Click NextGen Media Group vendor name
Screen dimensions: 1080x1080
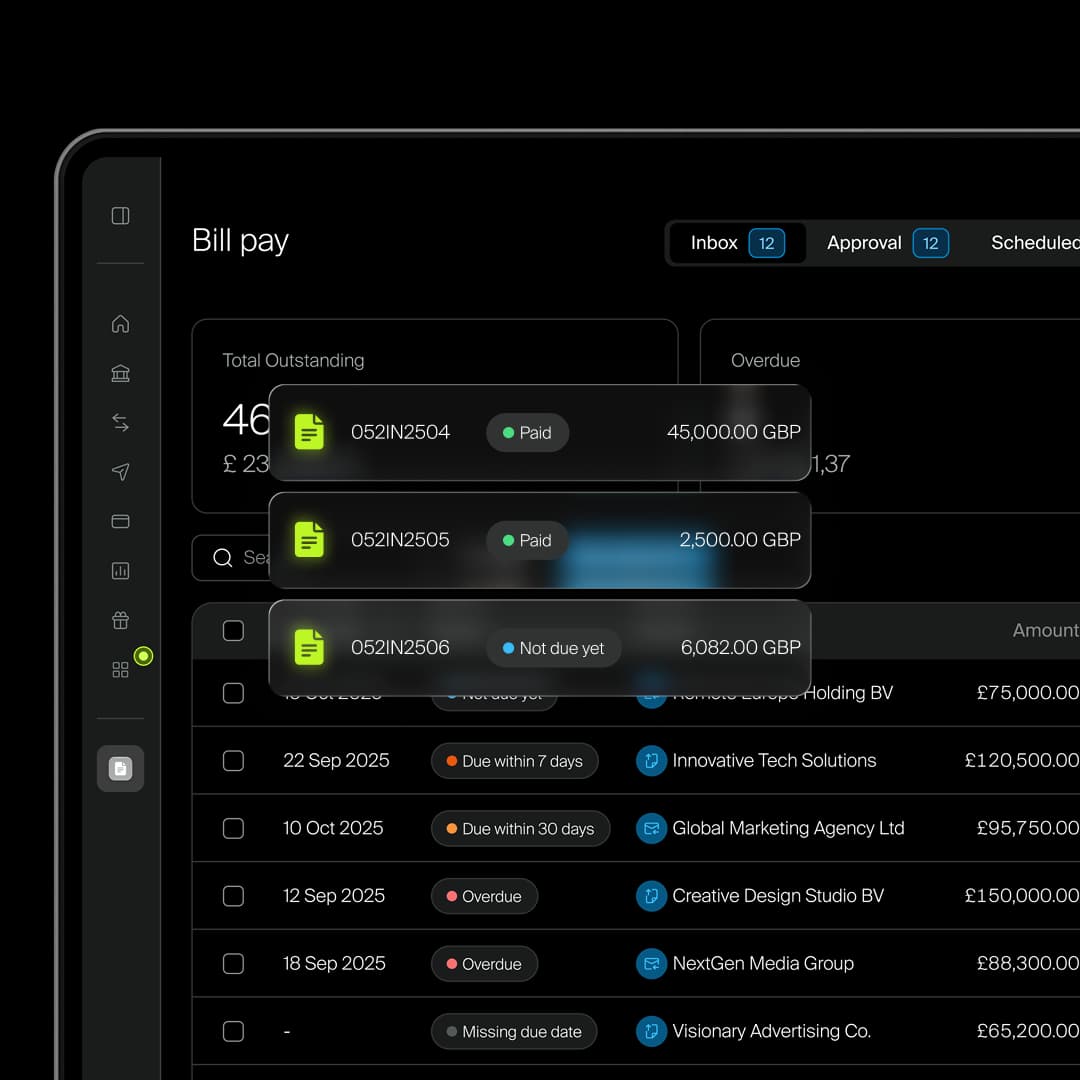point(763,963)
